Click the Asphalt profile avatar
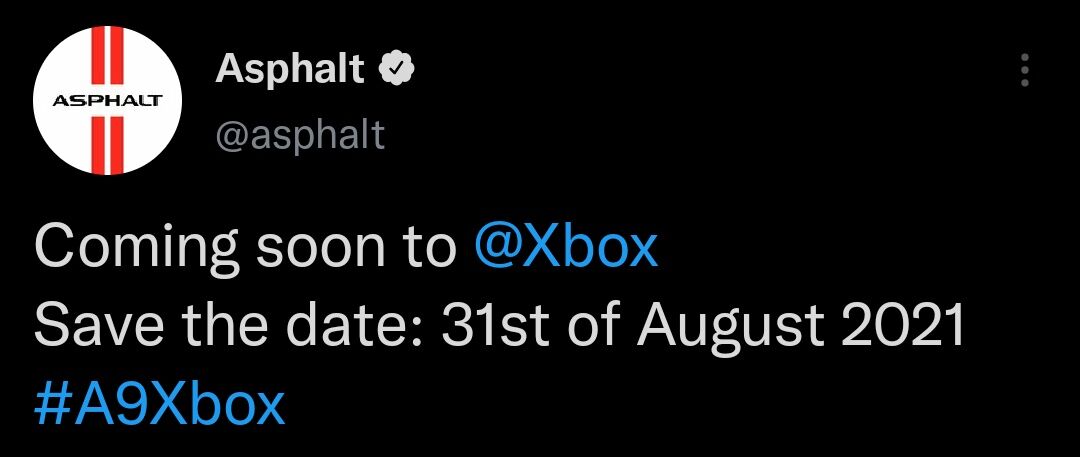This screenshot has width=1080, height=457. point(108,102)
